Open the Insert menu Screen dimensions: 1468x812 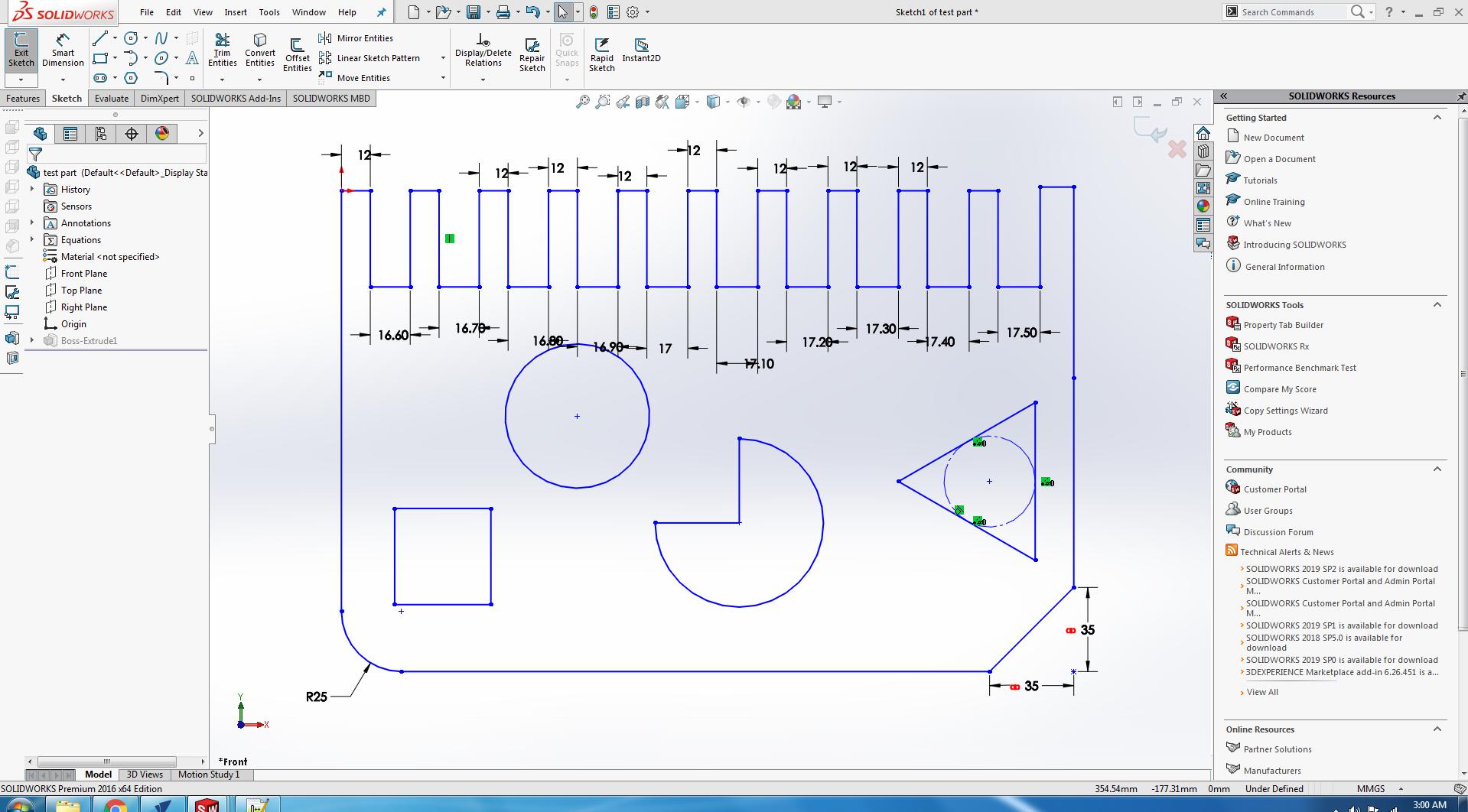(x=236, y=12)
